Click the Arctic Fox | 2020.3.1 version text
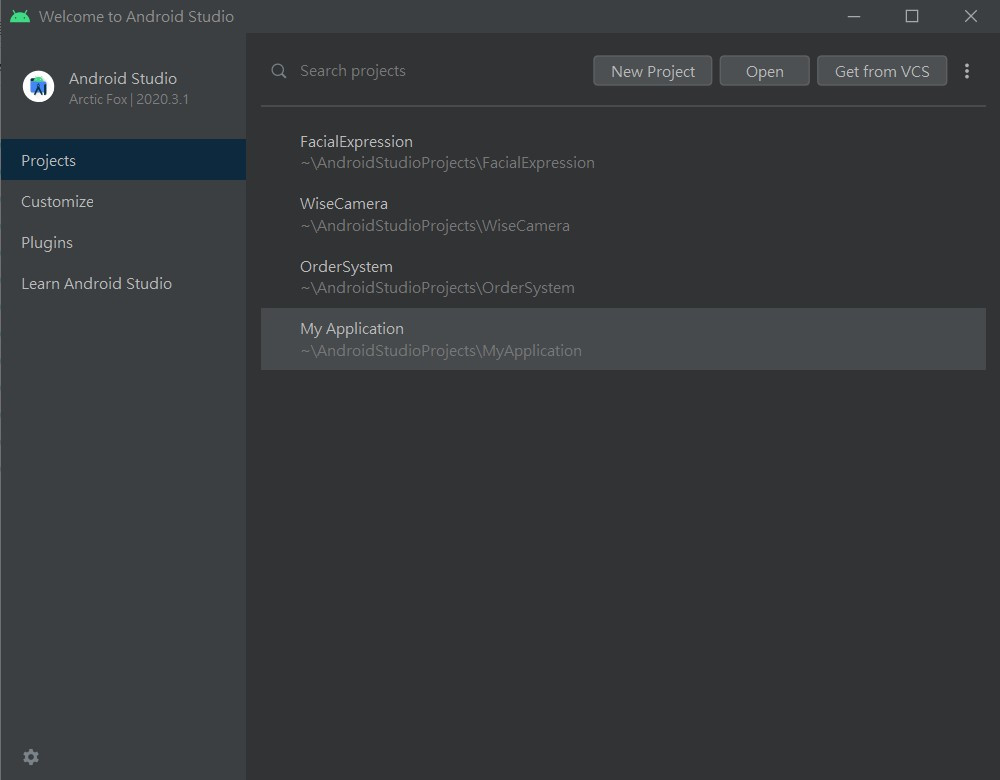The height and width of the screenshot is (780, 1000). point(129,99)
